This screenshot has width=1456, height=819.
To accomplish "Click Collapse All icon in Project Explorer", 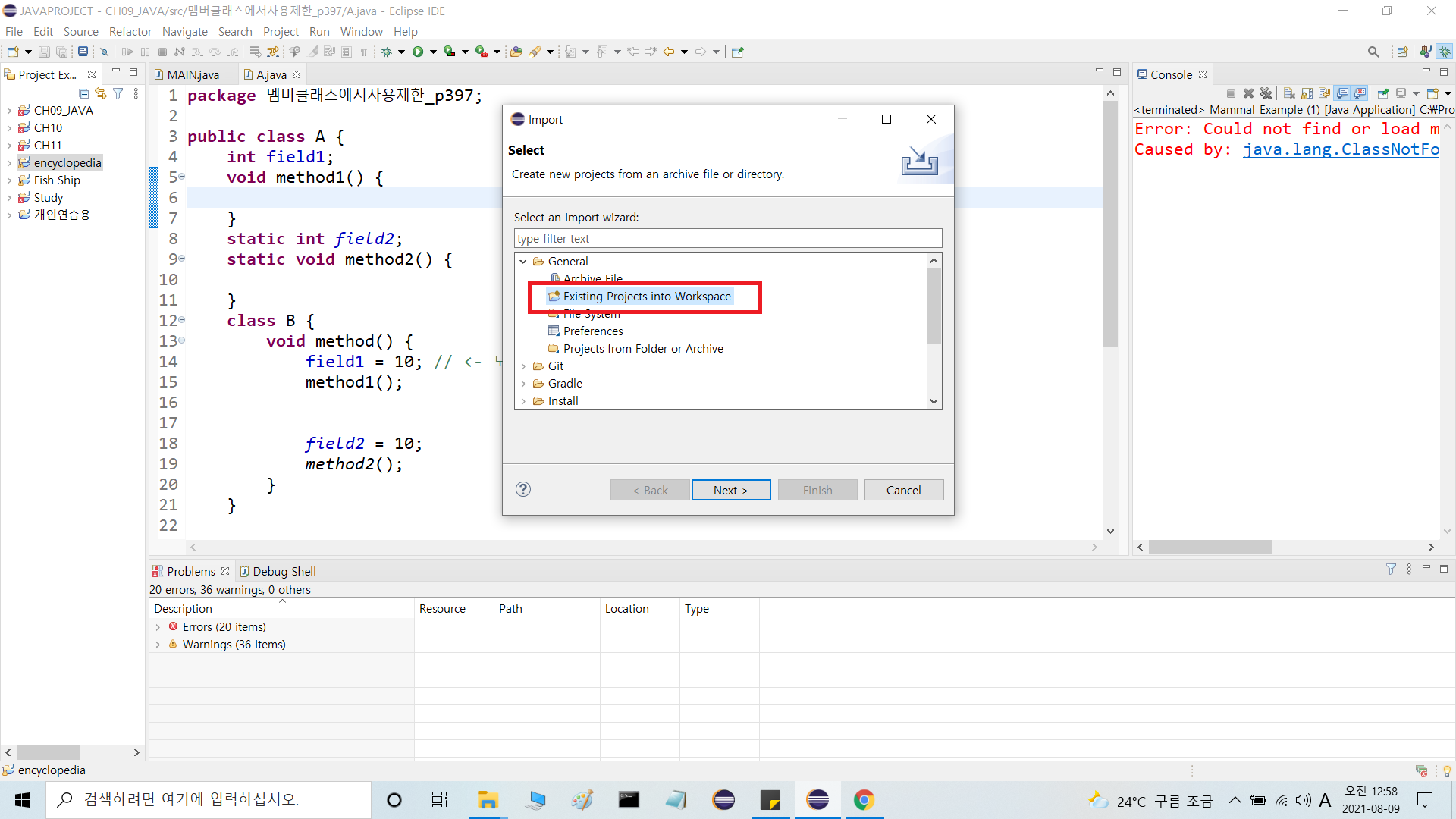I will pos(83,93).
